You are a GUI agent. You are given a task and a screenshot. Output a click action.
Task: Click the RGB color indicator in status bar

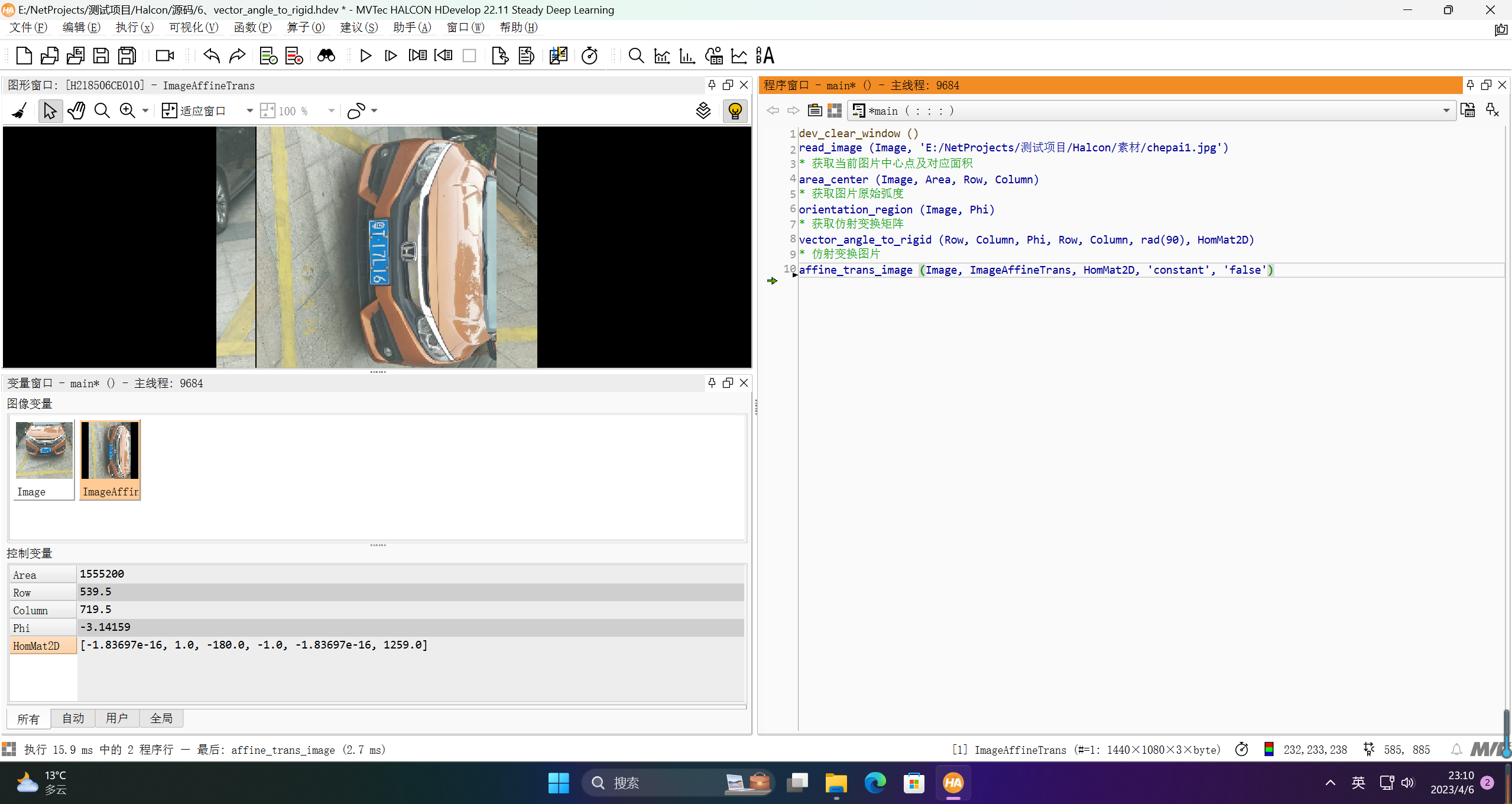(x=1268, y=750)
